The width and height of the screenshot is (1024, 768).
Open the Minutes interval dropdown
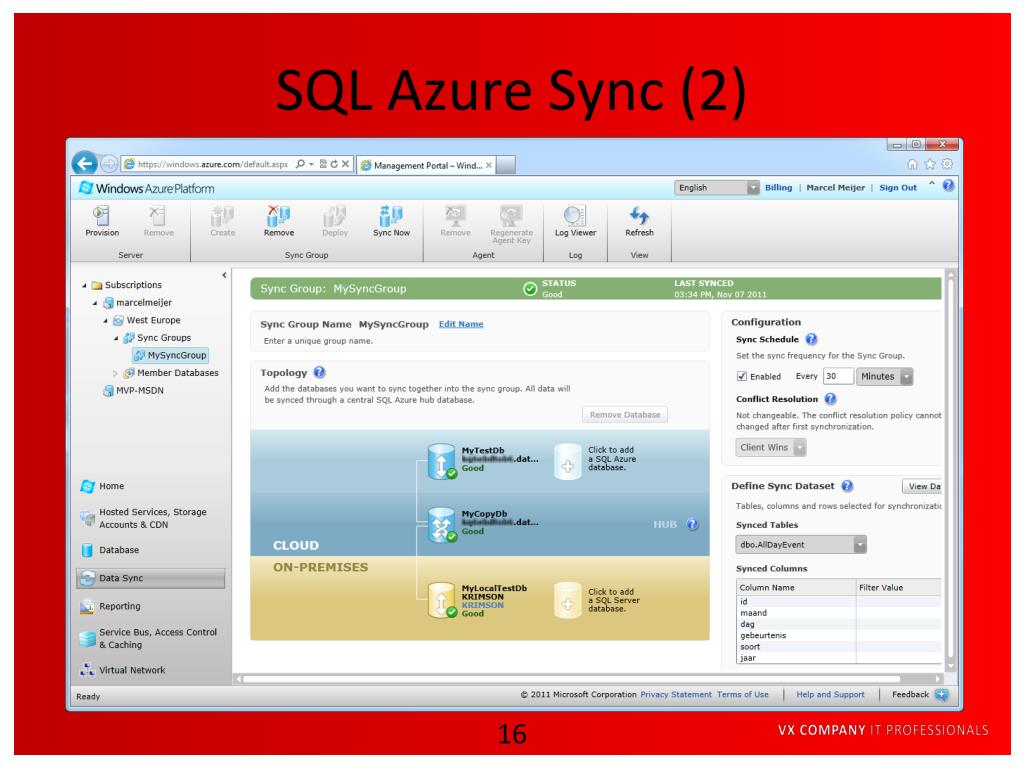pos(884,377)
